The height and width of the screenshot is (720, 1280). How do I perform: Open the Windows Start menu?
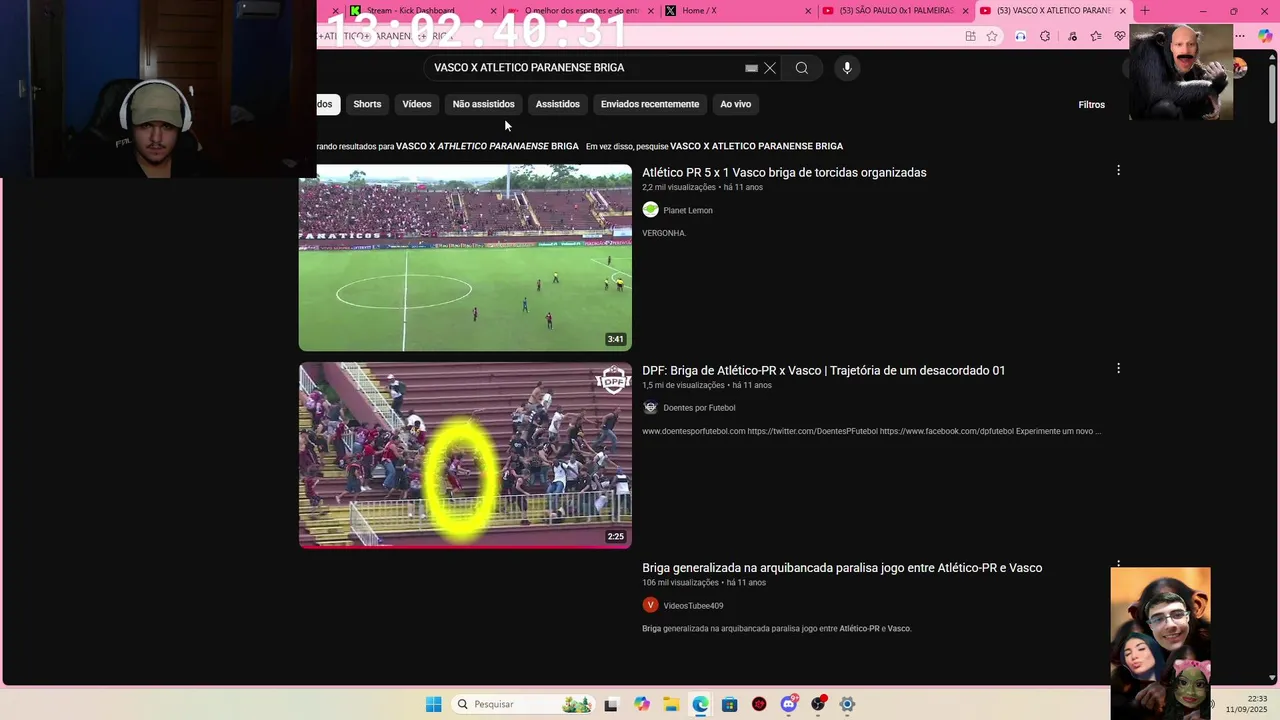click(x=433, y=704)
